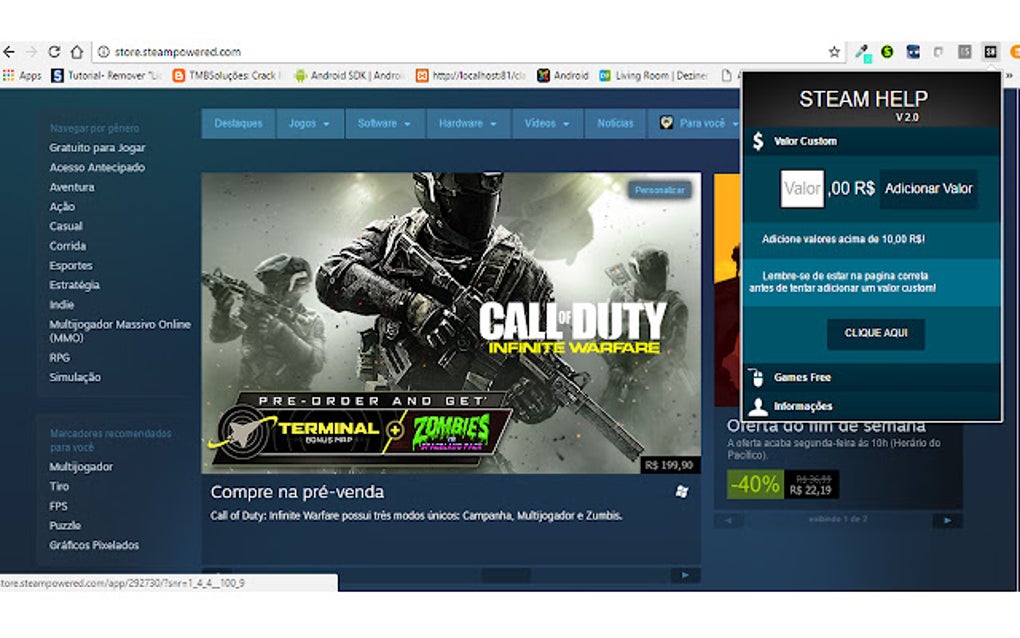Open the blue mask-face extension icon
The image size is (1020, 638).
913,51
